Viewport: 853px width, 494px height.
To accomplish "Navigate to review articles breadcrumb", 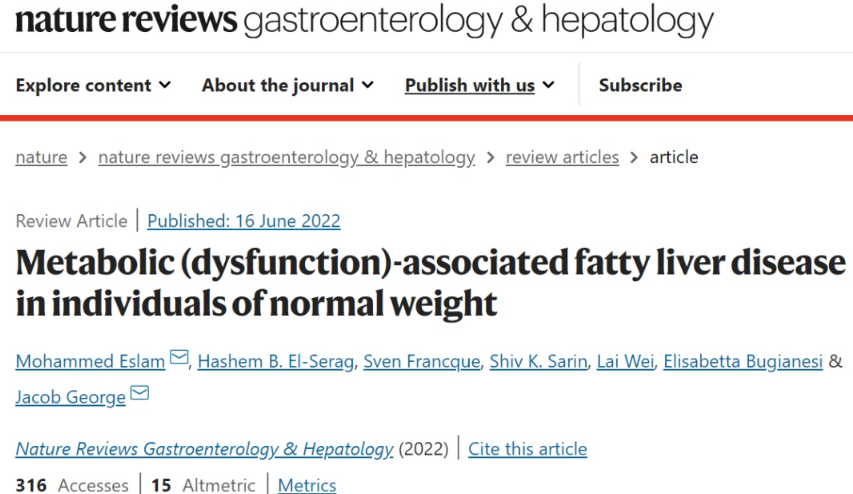I will (562, 157).
